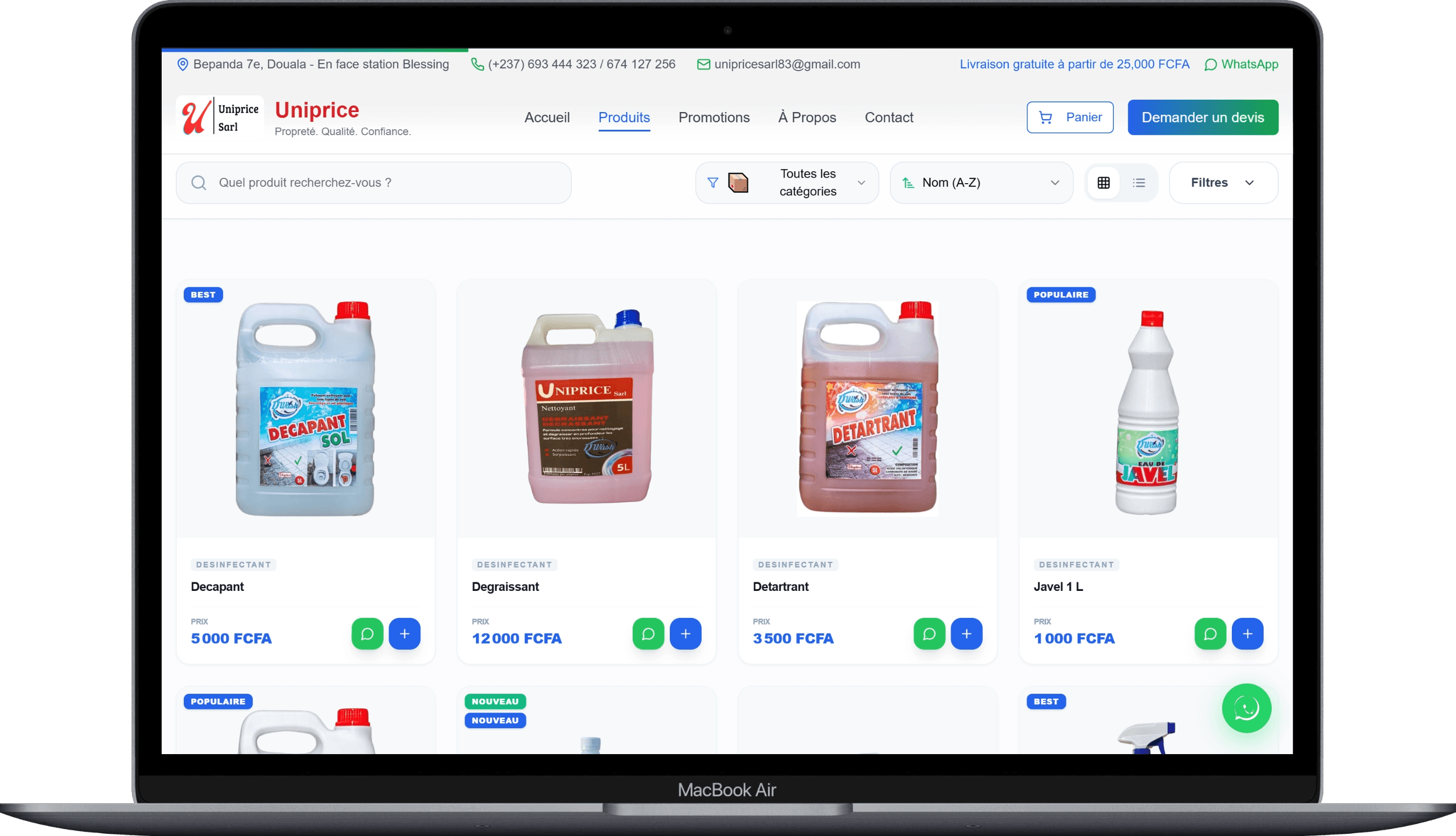Expand the Toutes les catégories dropdown
Viewport: 1456px width, 836px height.
tap(786, 183)
